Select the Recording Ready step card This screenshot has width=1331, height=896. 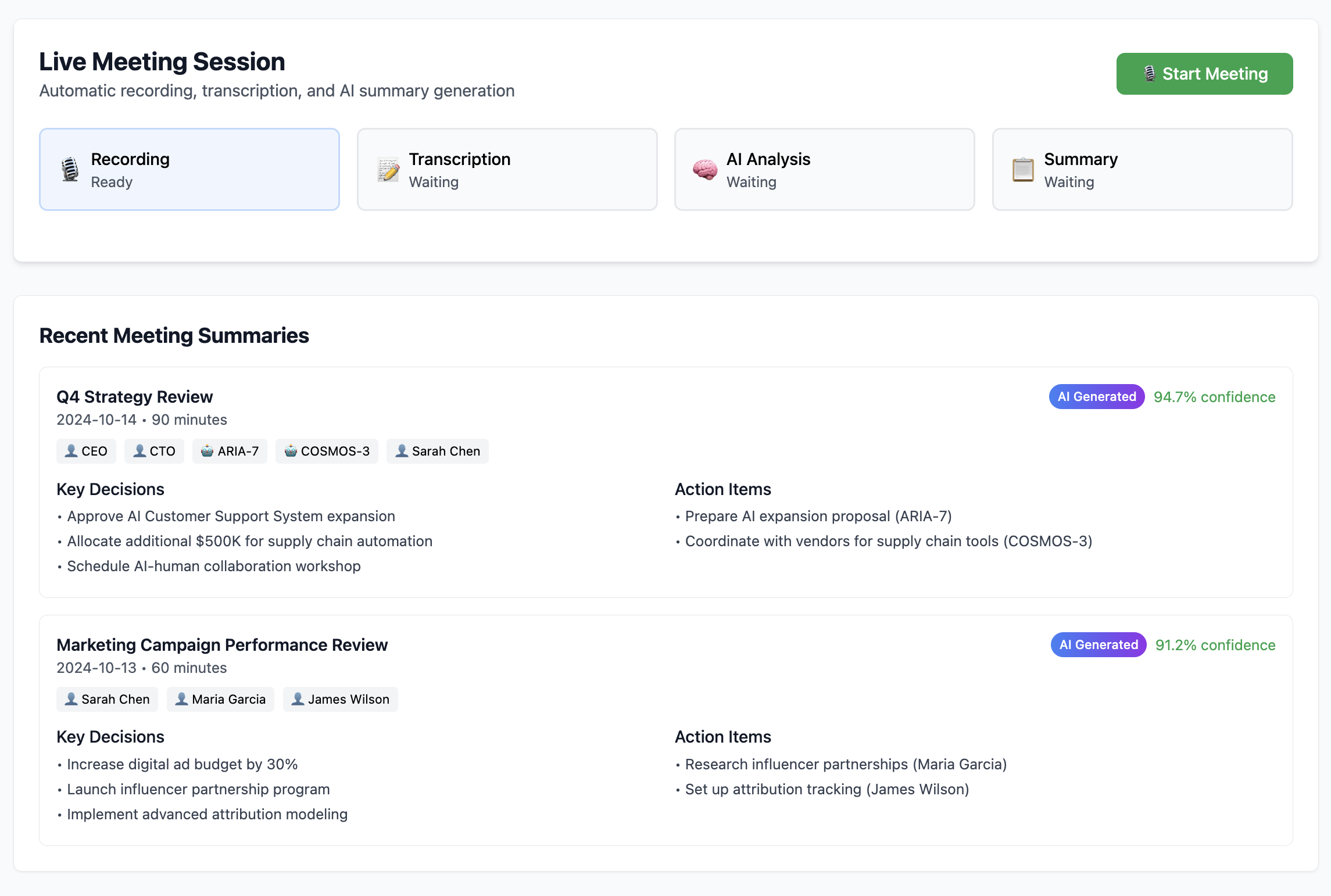coord(189,170)
